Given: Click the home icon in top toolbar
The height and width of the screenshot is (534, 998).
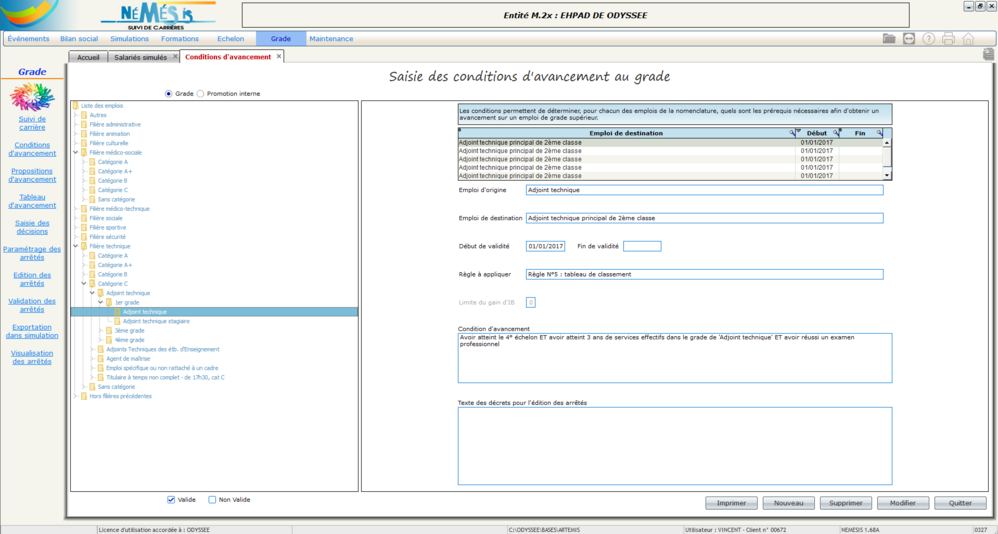Looking at the screenshot, I should [x=968, y=39].
